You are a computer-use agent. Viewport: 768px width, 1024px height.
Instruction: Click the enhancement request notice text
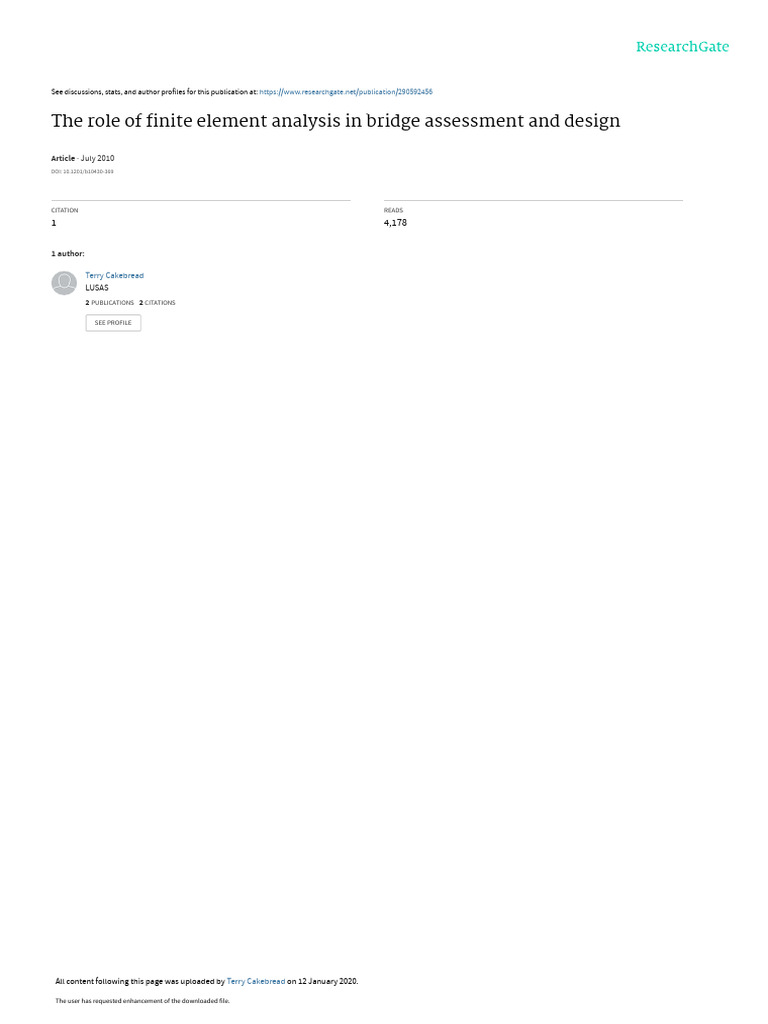[142, 1000]
